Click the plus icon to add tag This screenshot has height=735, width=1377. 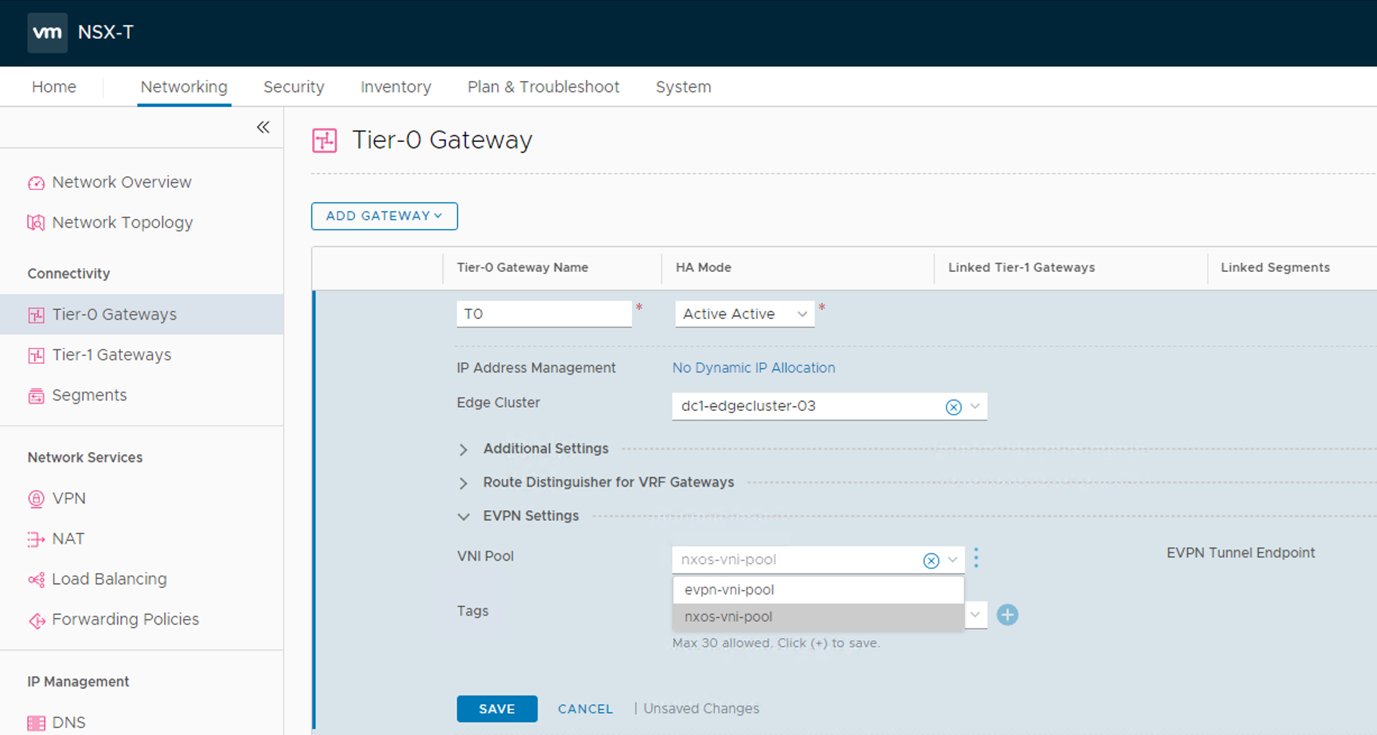(1007, 615)
